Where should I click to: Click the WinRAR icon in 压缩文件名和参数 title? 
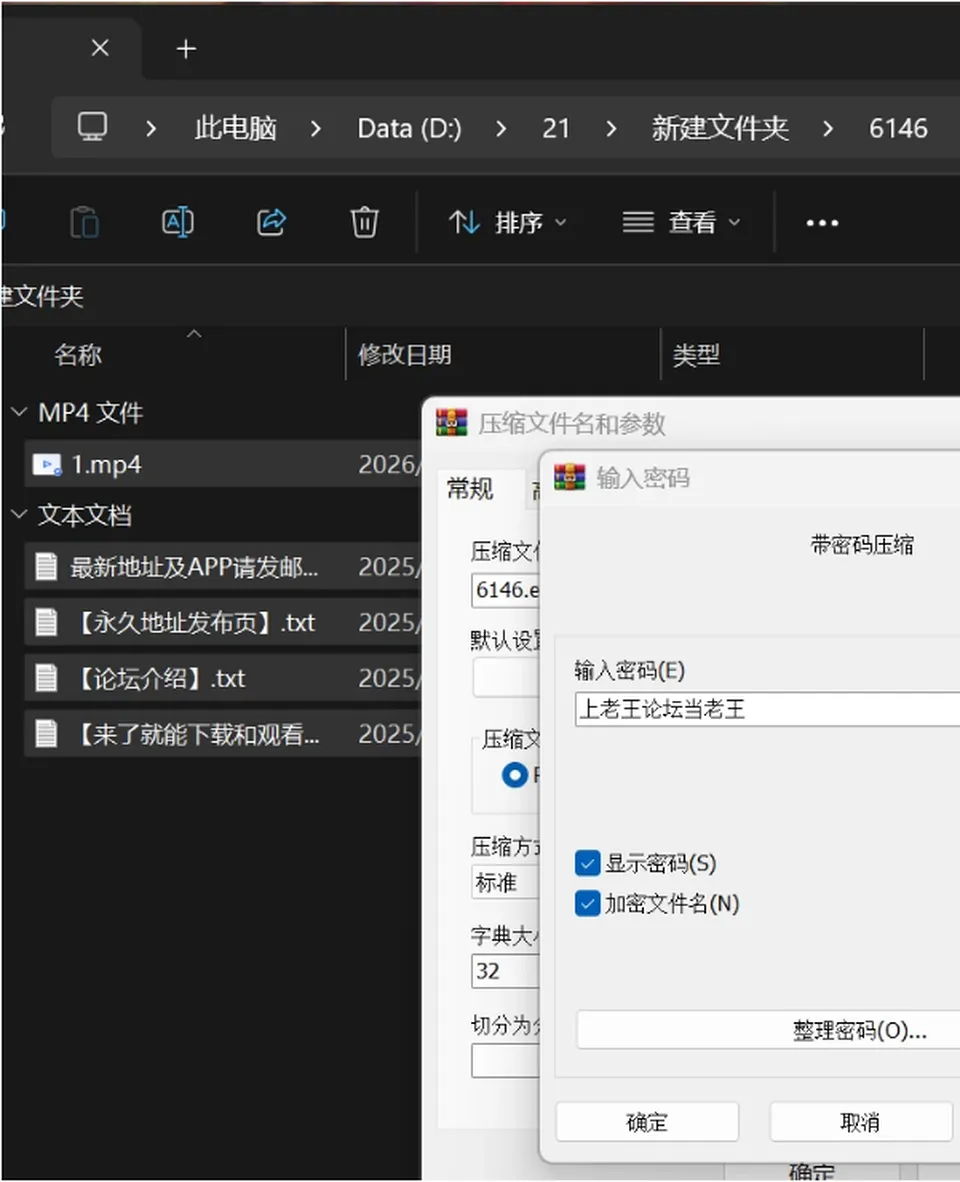(451, 423)
